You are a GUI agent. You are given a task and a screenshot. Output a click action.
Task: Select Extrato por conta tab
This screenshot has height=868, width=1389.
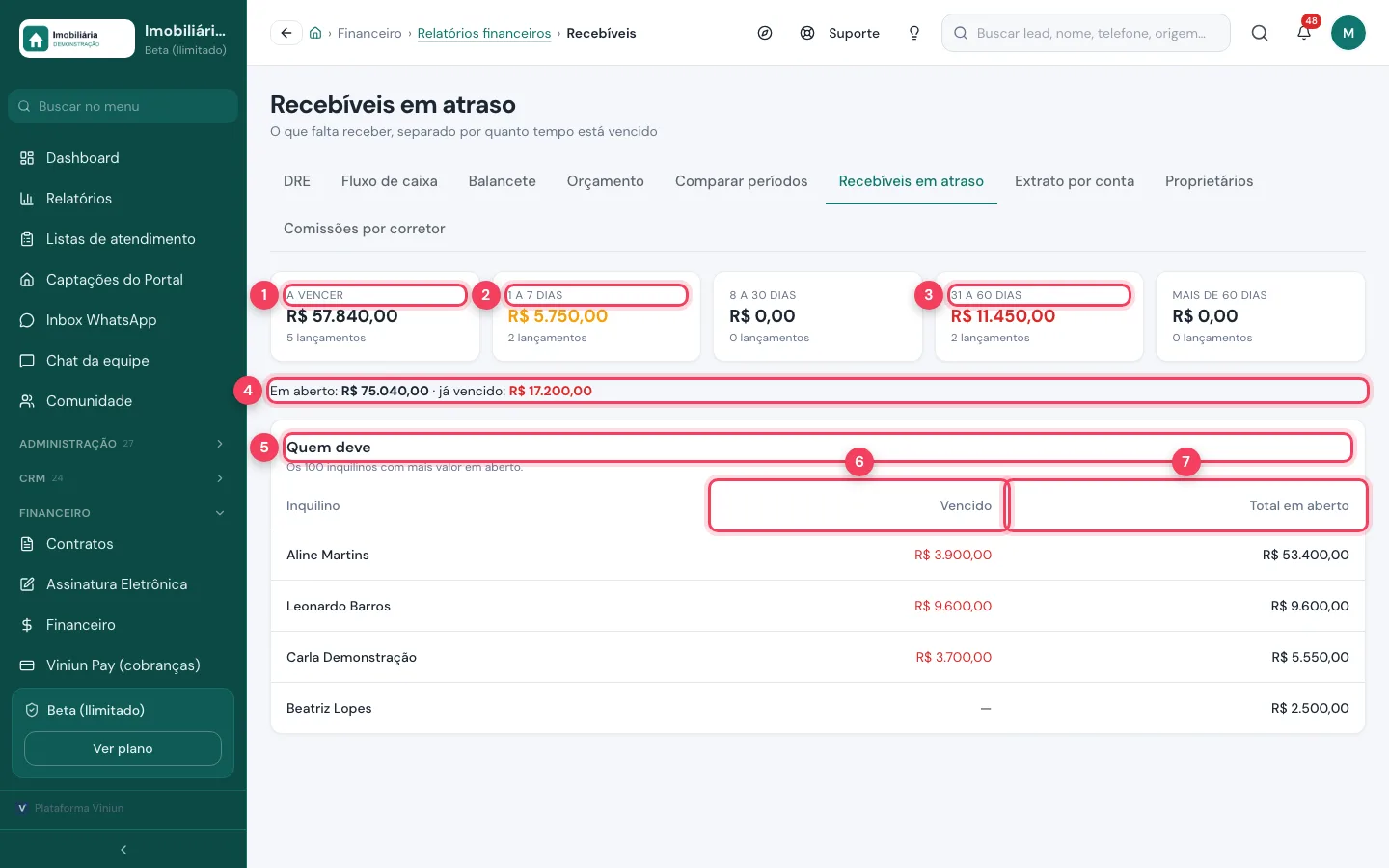(x=1075, y=181)
